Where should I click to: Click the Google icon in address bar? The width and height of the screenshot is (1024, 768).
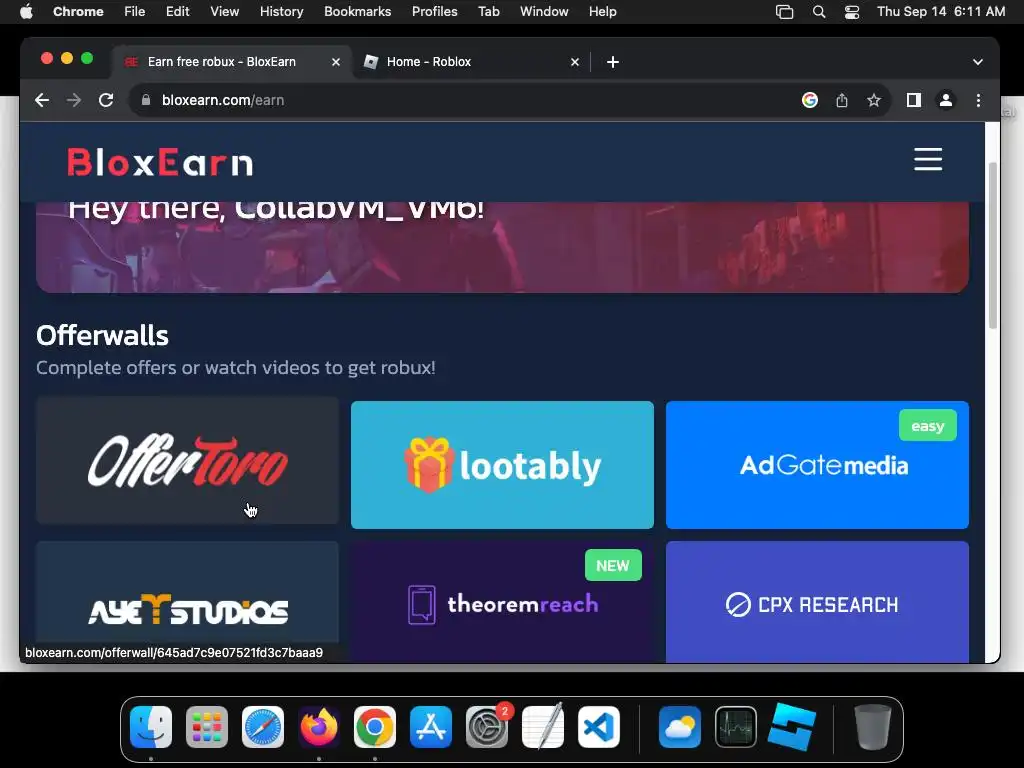coord(810,100)
